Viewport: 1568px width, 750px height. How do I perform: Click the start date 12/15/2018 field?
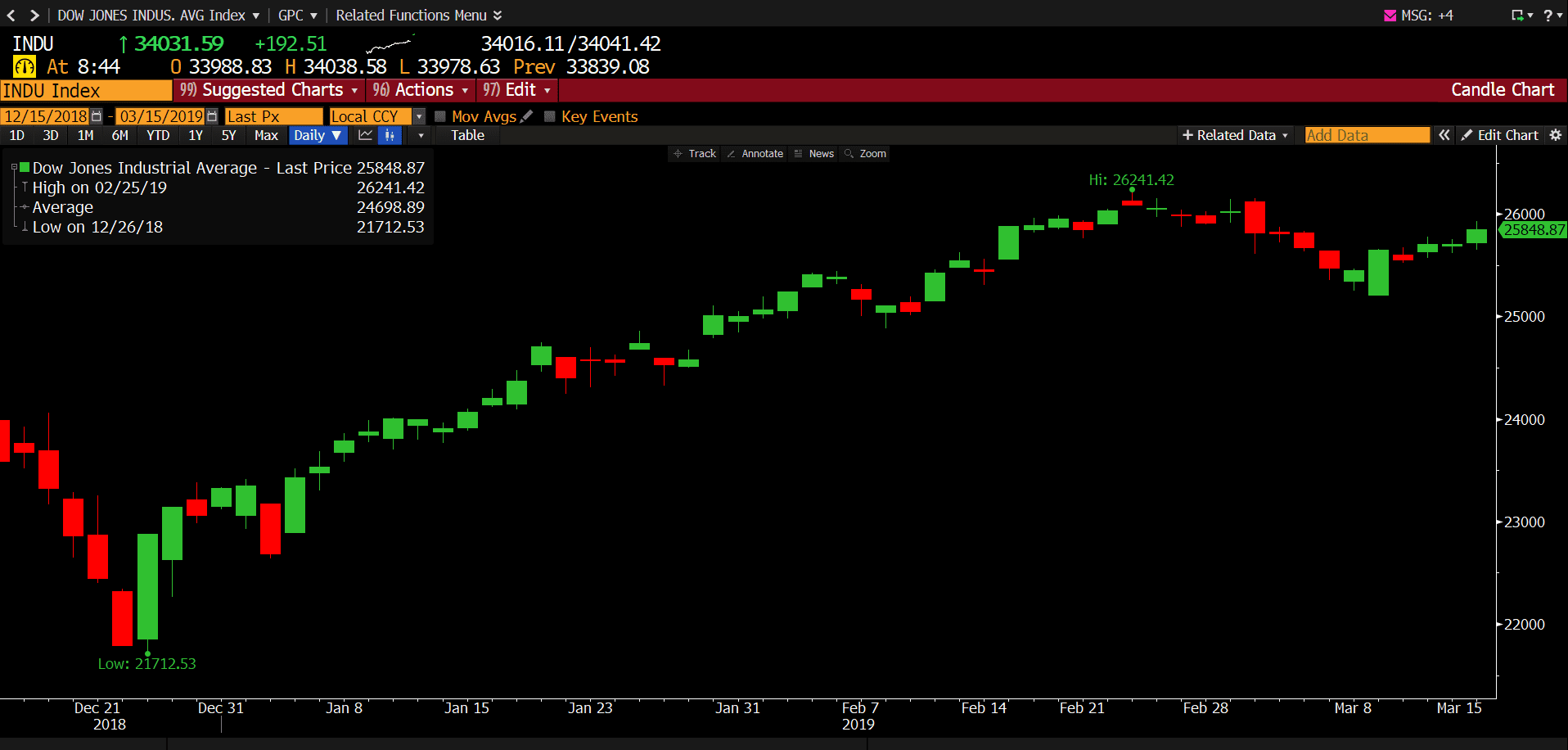pos(46,116)
